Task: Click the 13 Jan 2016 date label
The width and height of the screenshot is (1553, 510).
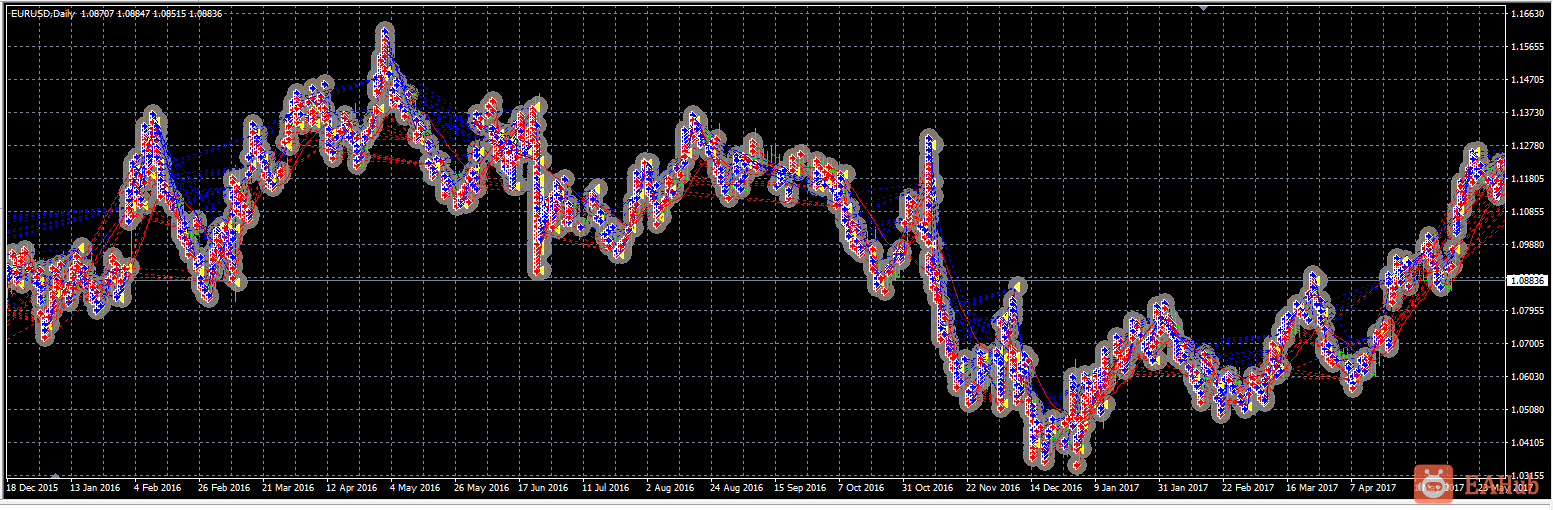Action: (x=95, y=488)
